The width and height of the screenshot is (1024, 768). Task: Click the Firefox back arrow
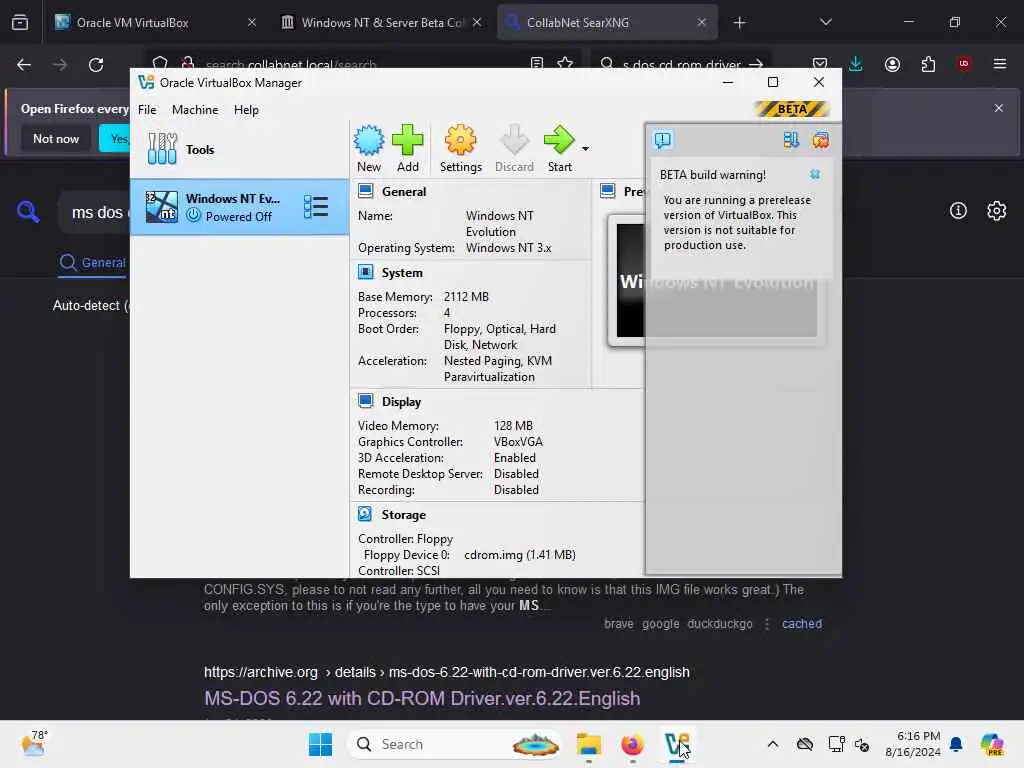click(24, 65)
